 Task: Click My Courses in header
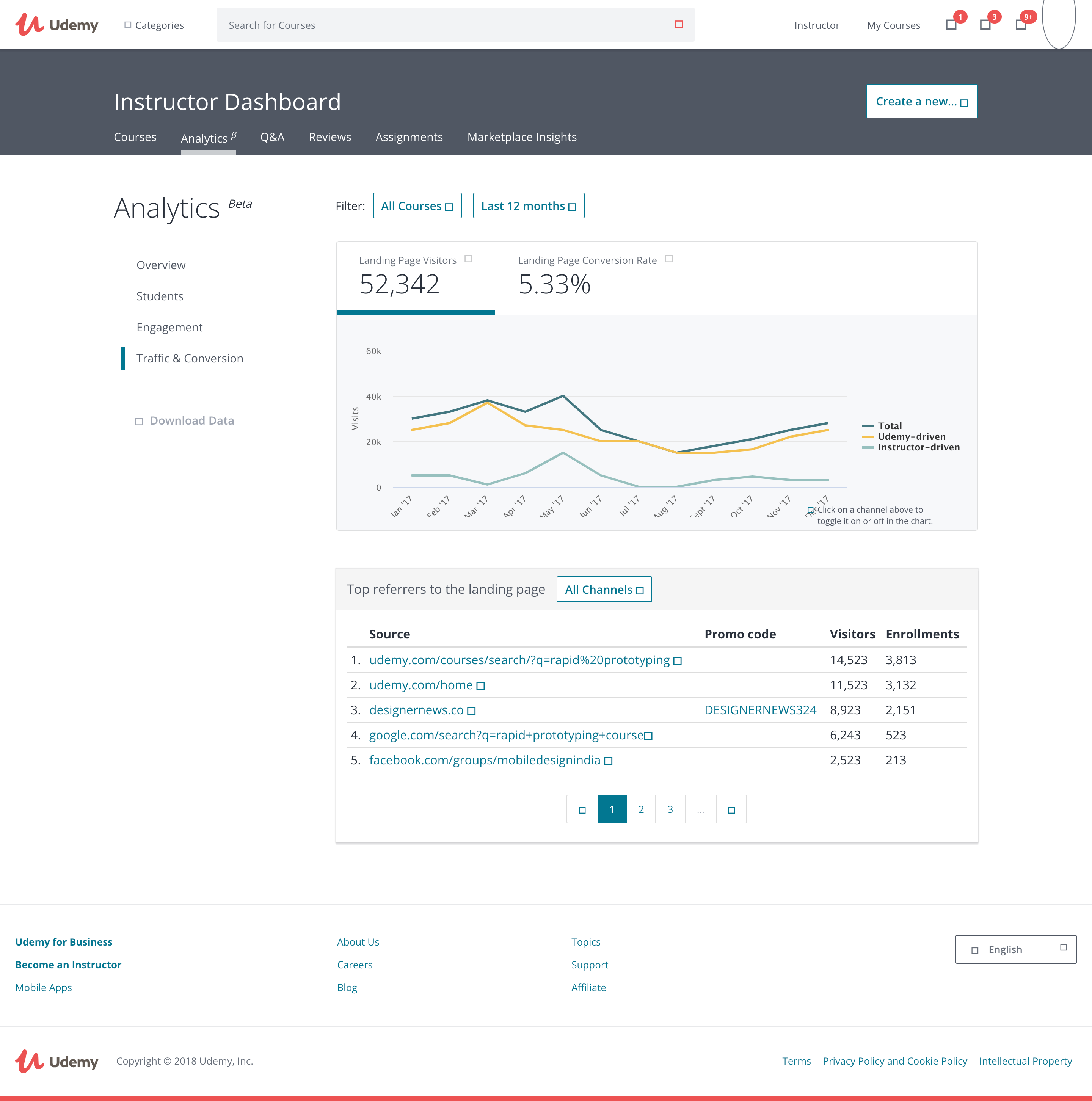pos(894,25)
